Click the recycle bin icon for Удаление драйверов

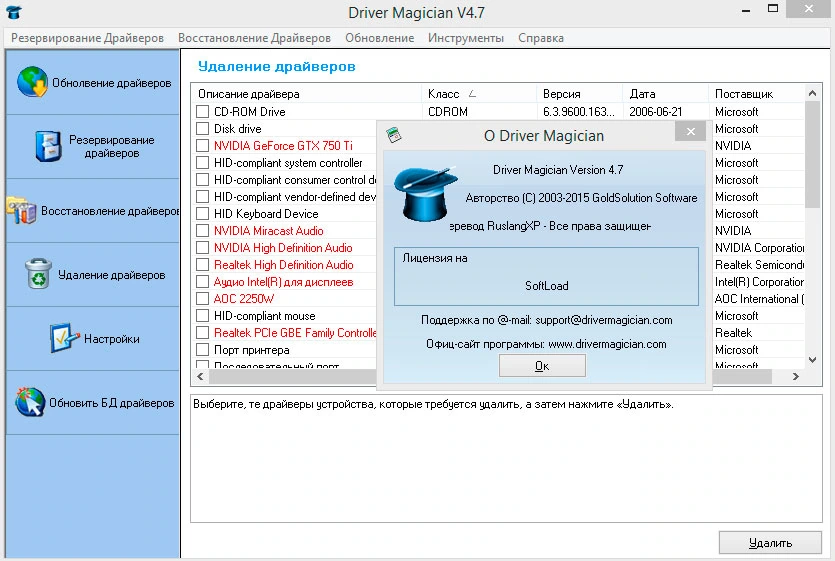pyautogui.click(x=38, y=274)
